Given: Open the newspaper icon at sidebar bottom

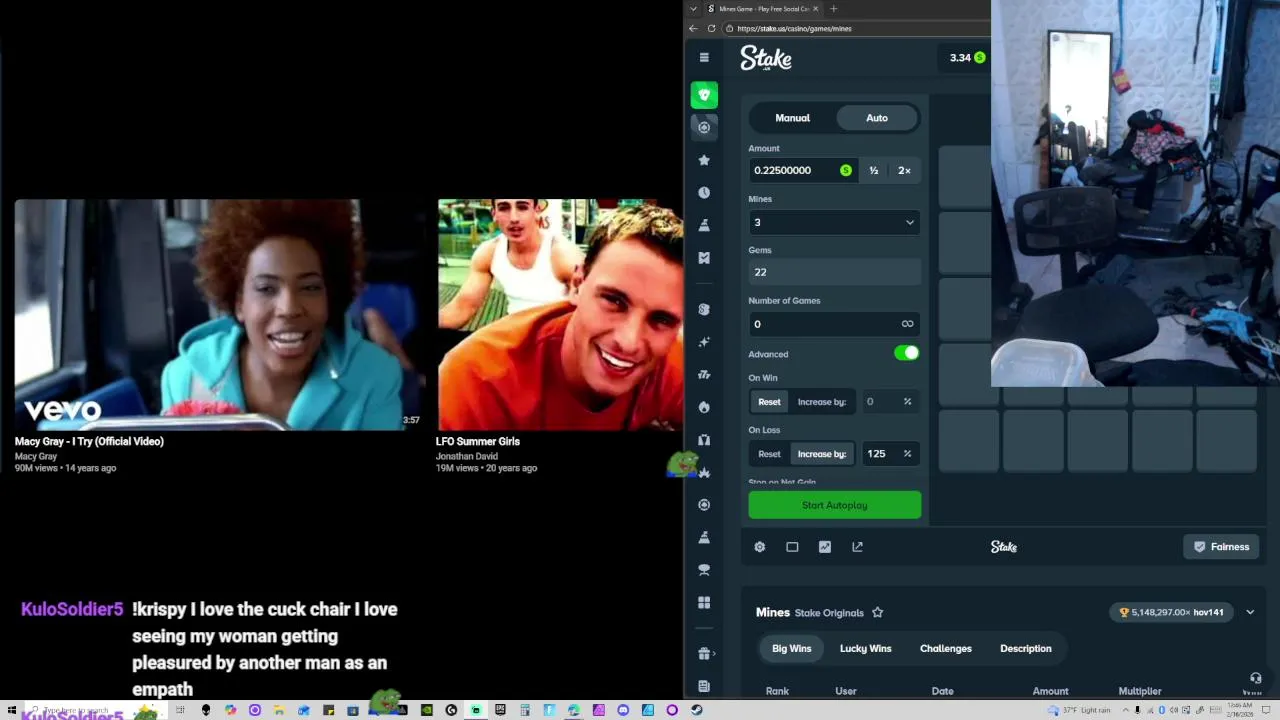Looking at the screenshot, I should pos(704,686).
